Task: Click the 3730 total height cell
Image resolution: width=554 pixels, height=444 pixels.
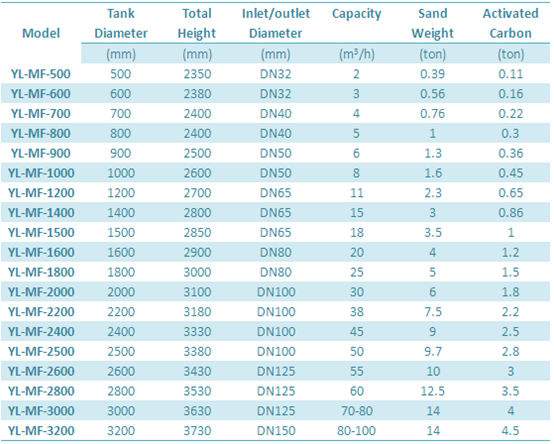Action: 197,431
